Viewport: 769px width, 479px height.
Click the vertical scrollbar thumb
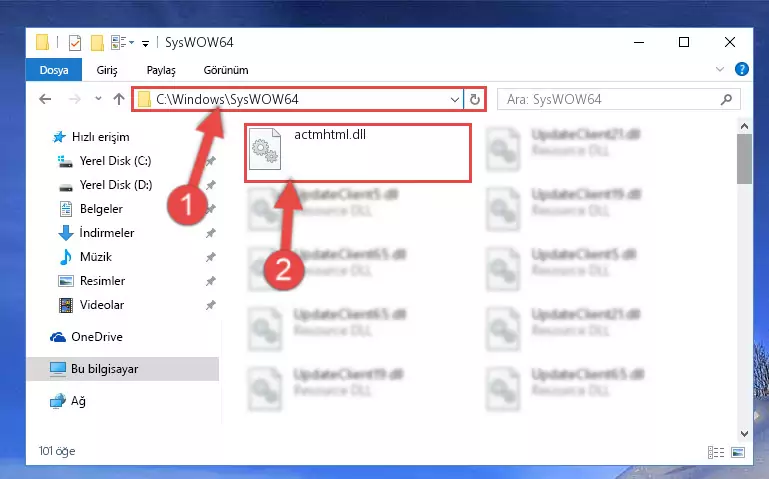point(744,159)
